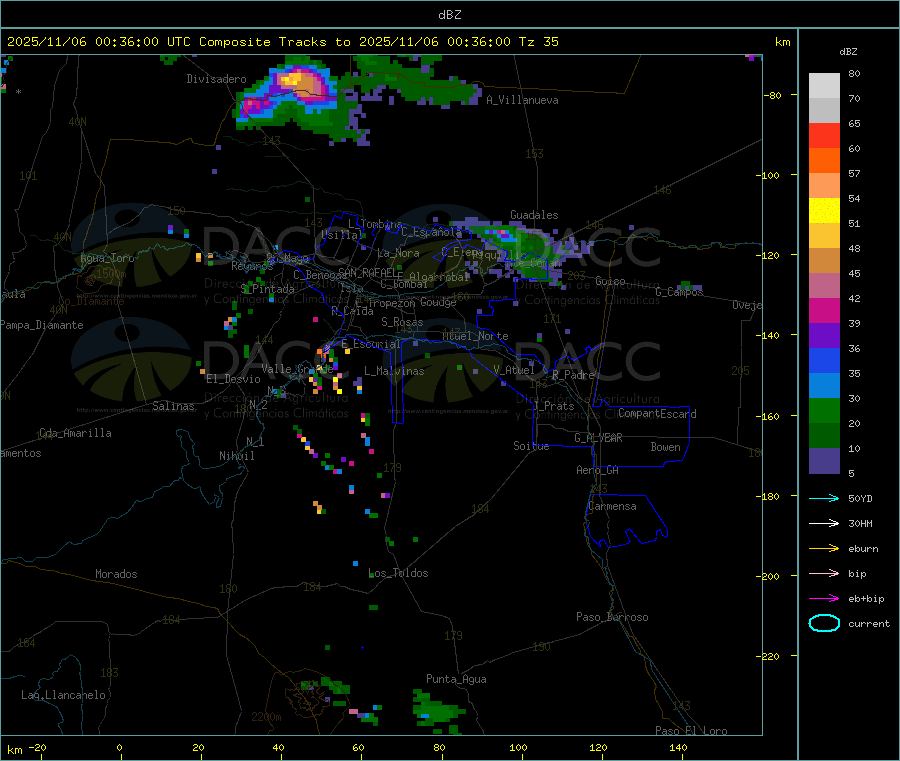
Task: Click the 'CompantEscard' map label
Action: point(657,414)
